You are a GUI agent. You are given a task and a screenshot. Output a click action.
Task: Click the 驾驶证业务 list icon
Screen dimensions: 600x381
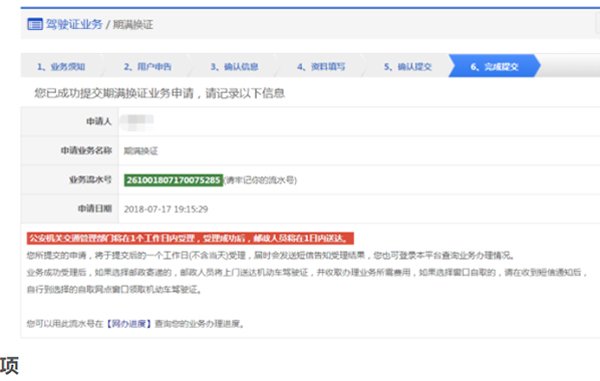pyautogui.click(x=35, y=24)
